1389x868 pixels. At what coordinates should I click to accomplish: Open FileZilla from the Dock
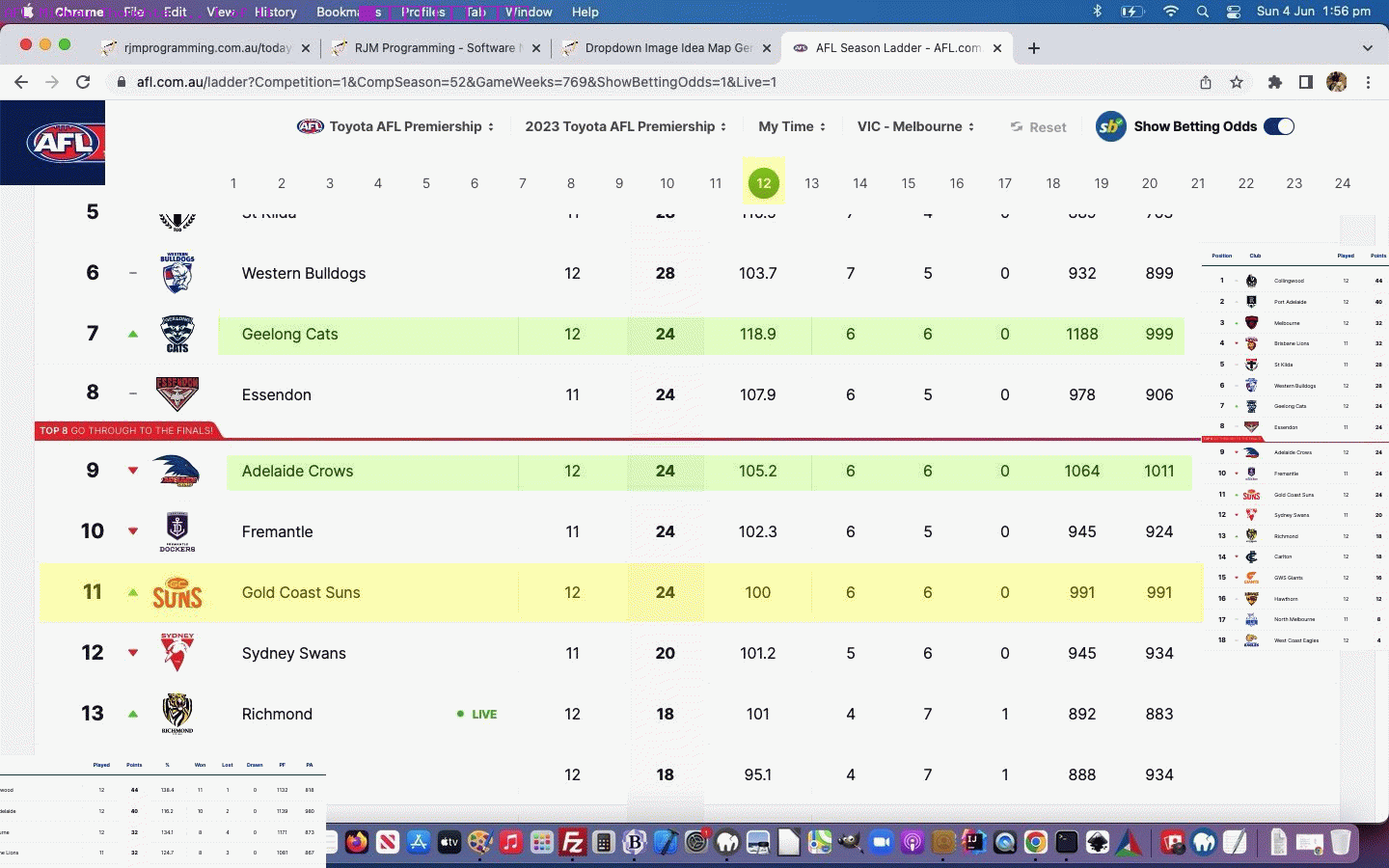point(573,842)
